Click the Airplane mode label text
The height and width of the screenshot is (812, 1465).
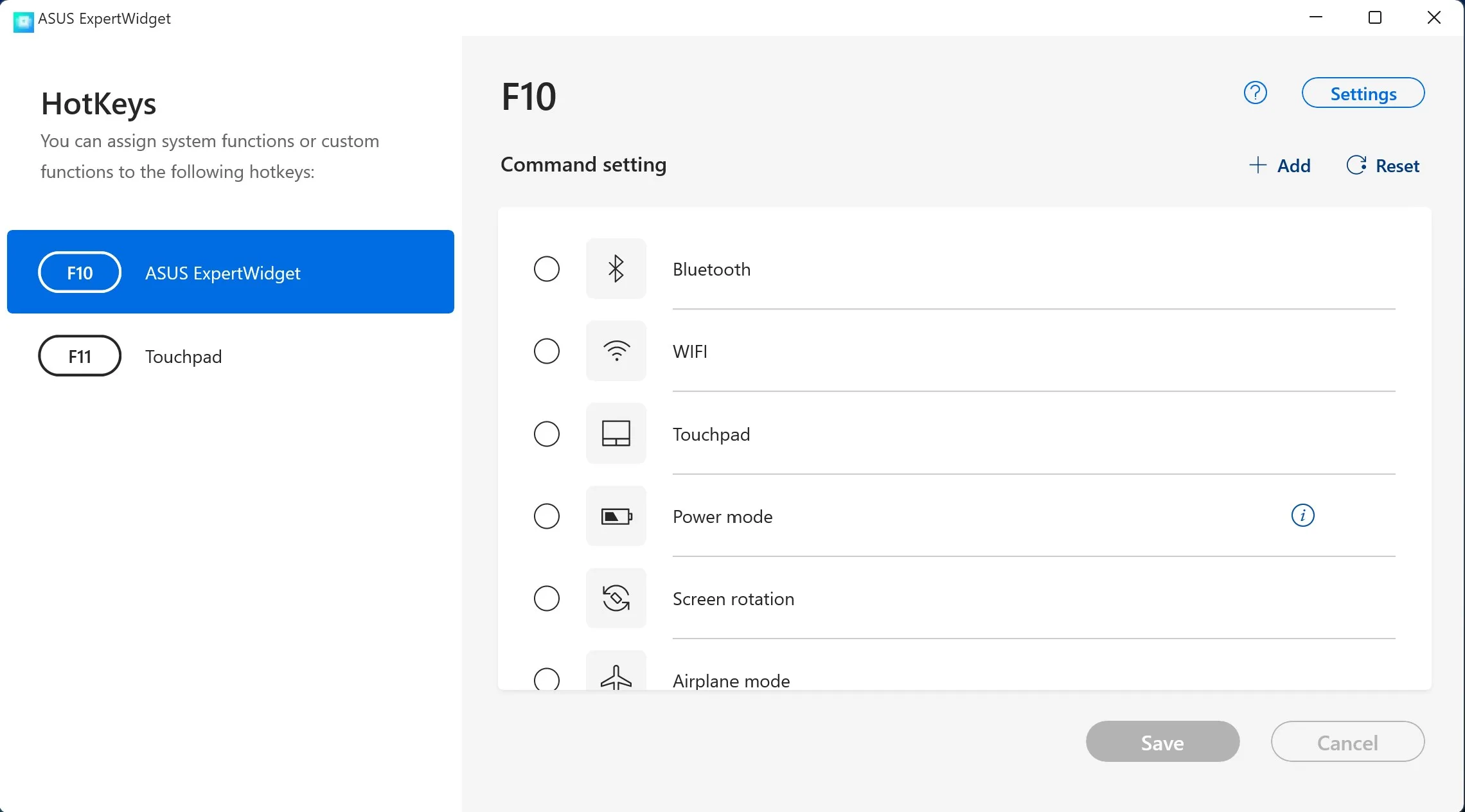tap(731, 681)
